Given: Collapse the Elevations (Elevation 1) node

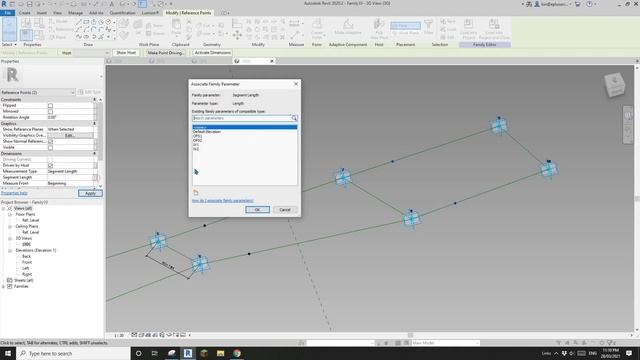Looking at the screenshot, I should point(10,251).
